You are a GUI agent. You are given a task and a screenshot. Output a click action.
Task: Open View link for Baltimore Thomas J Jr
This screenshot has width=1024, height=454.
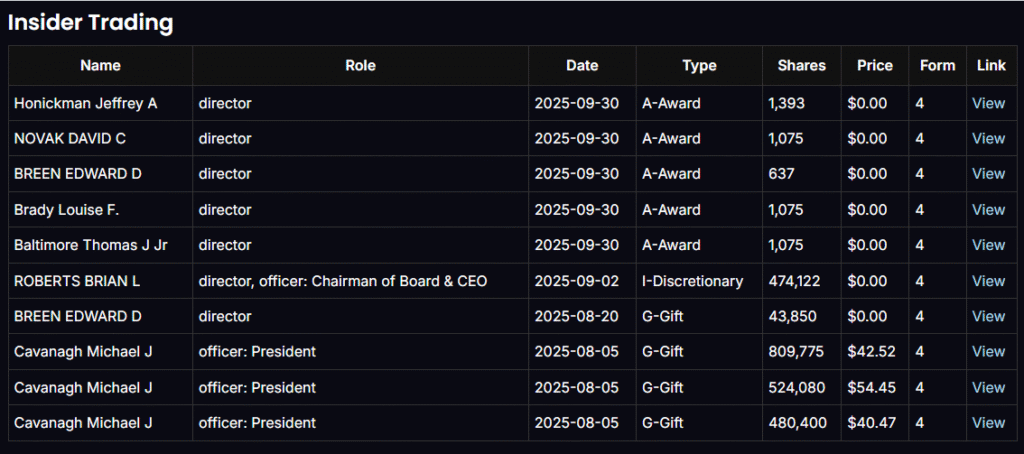(x=988, y=245)
